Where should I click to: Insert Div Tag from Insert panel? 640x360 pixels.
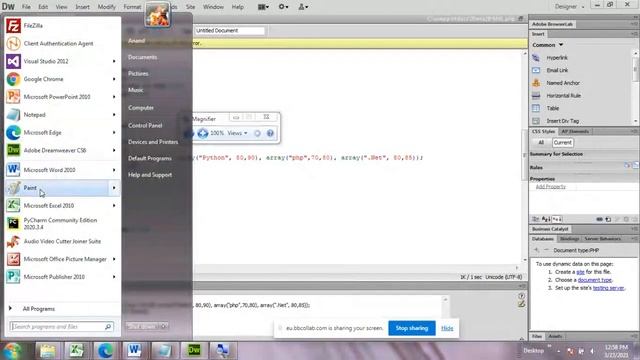coord(562,121)
